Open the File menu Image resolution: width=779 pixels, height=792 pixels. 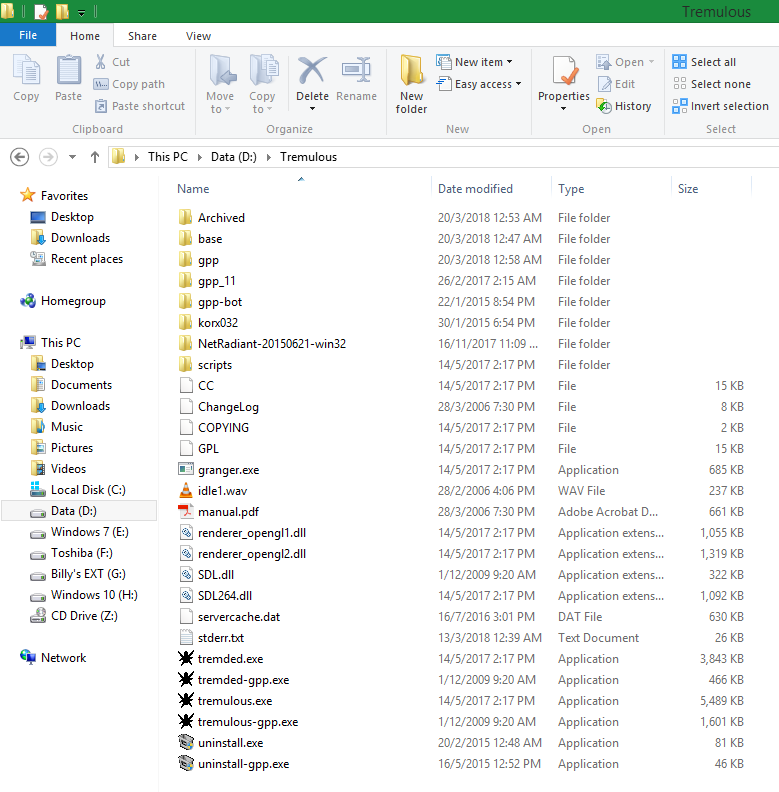pos(28,36)
